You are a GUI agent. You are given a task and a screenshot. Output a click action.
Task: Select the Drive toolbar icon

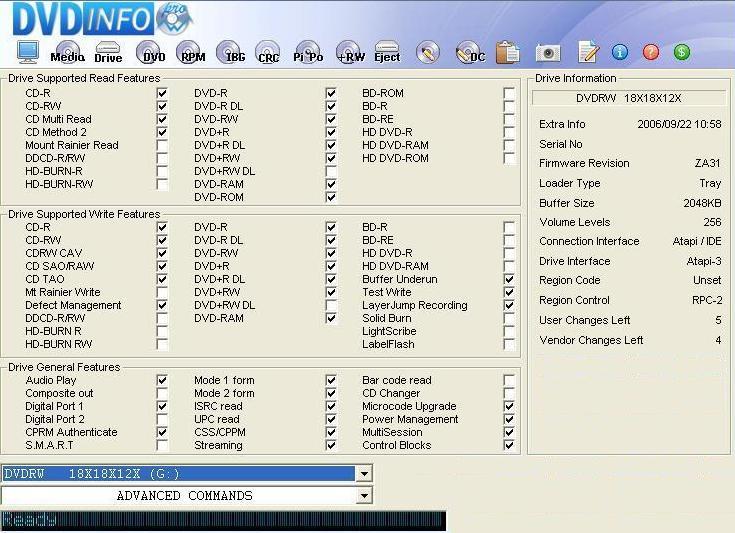(x=108, y=52)
